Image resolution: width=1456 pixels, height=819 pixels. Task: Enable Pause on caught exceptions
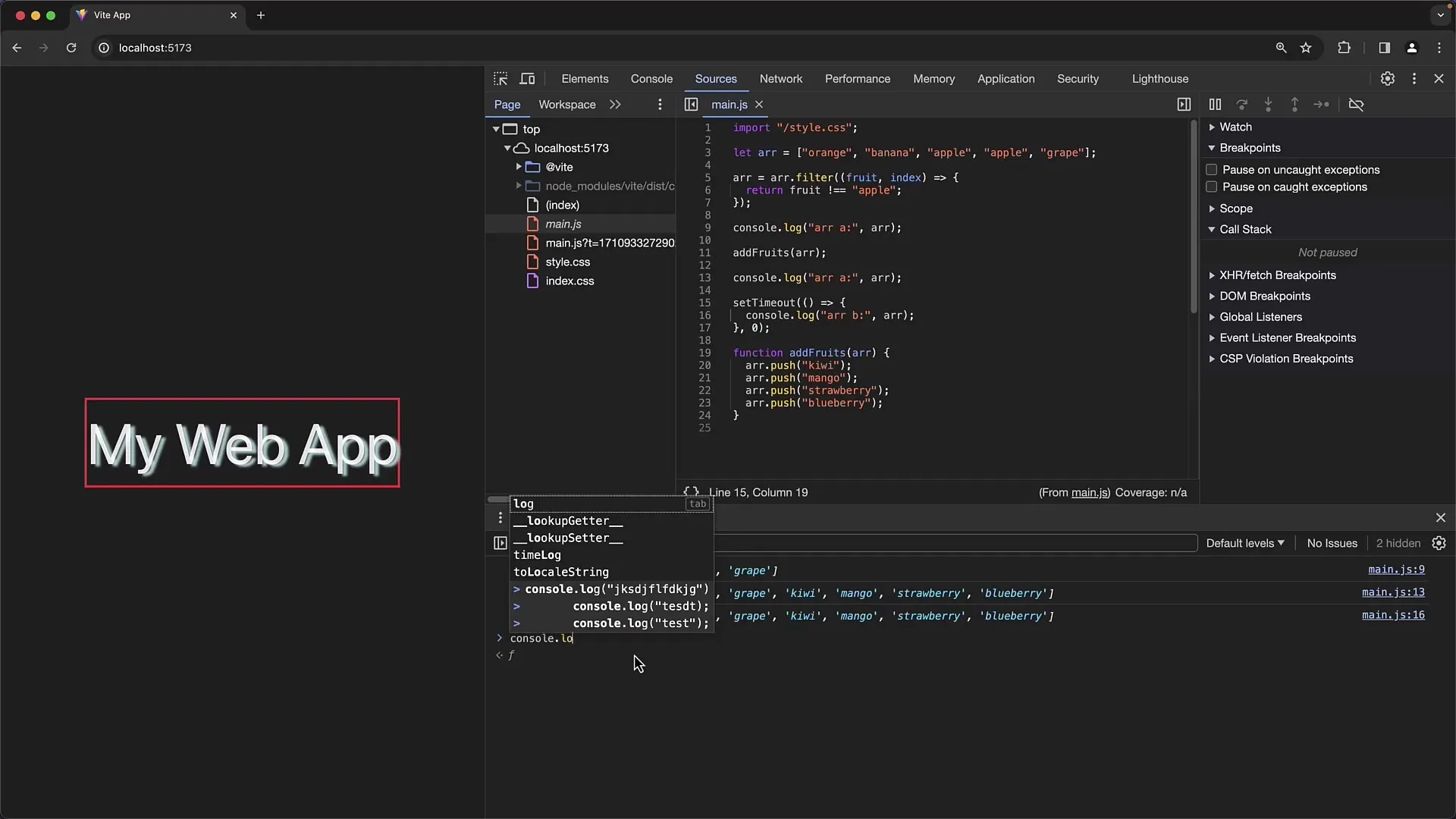tap(1210, 187)
